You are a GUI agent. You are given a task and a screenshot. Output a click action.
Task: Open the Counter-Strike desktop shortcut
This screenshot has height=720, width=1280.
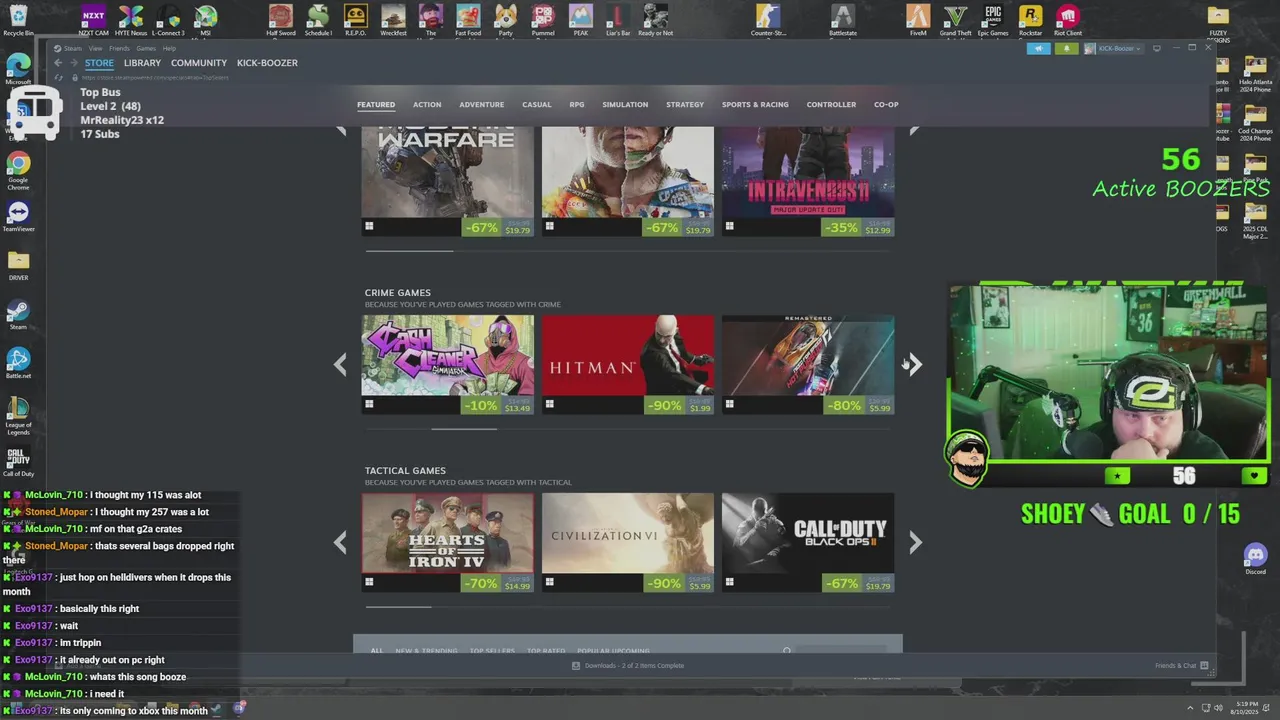pyautogui.click(x=768, y=19)
